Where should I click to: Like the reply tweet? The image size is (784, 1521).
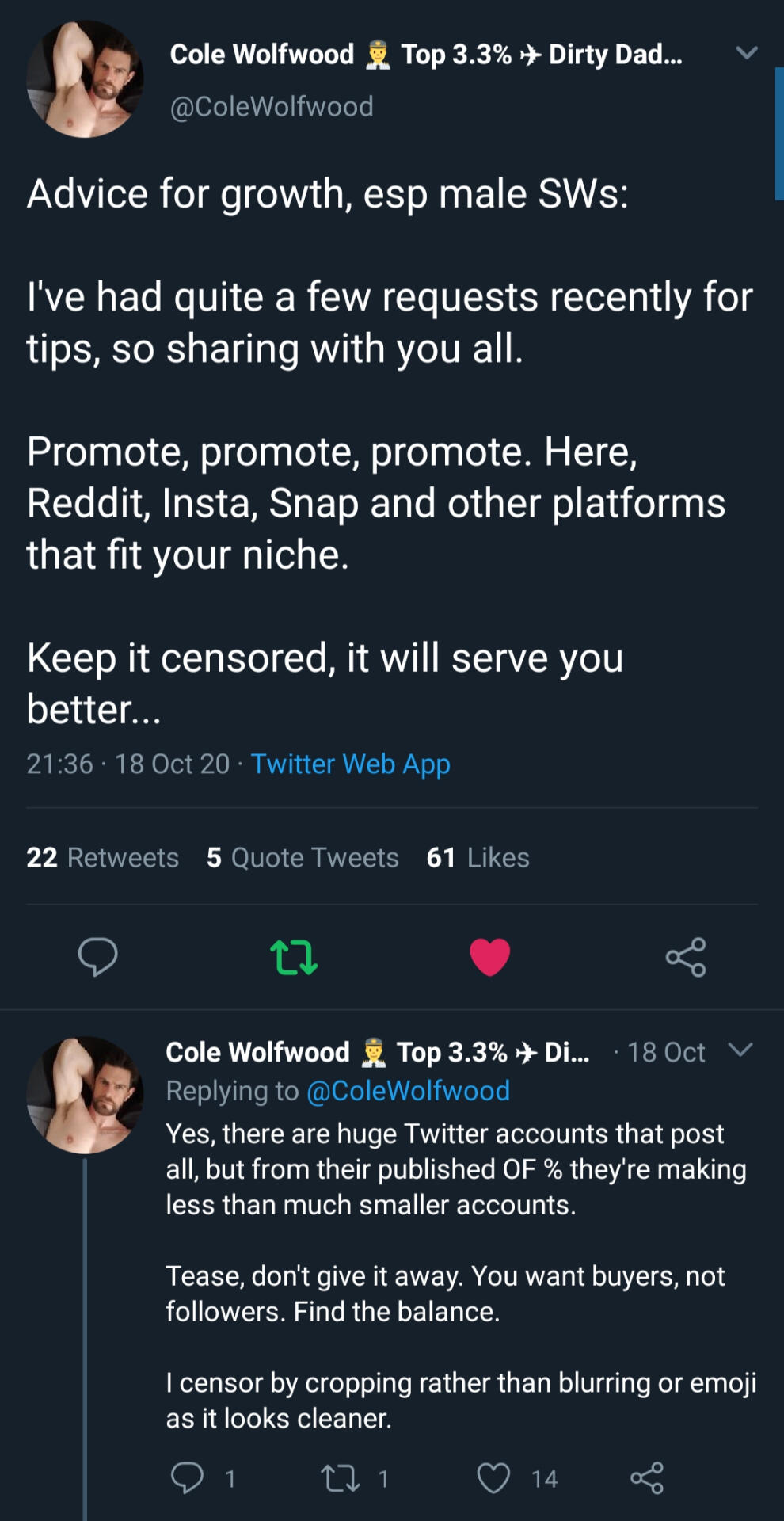tap(493, 1478)
